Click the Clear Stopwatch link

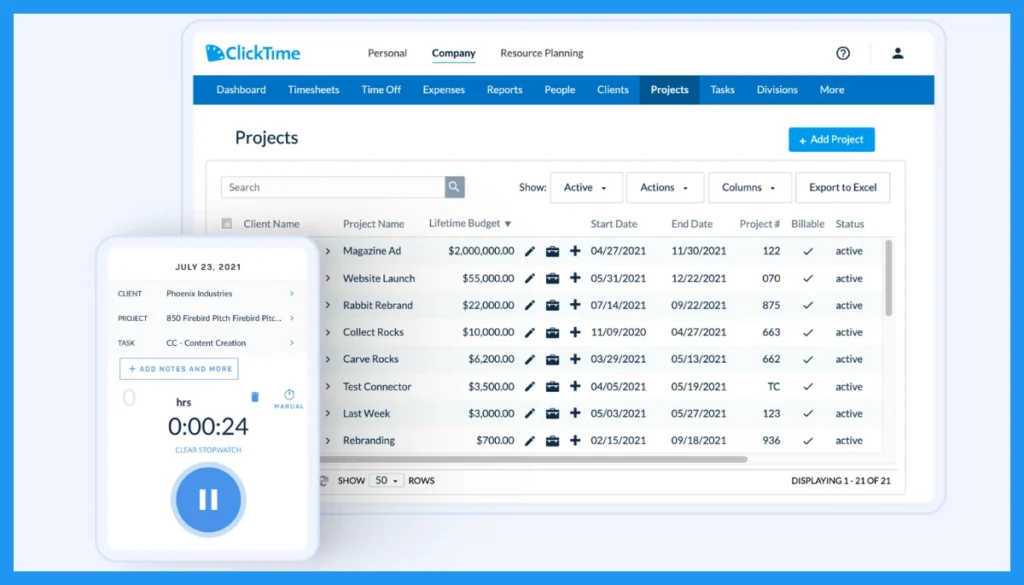click(x=208, y=450)
